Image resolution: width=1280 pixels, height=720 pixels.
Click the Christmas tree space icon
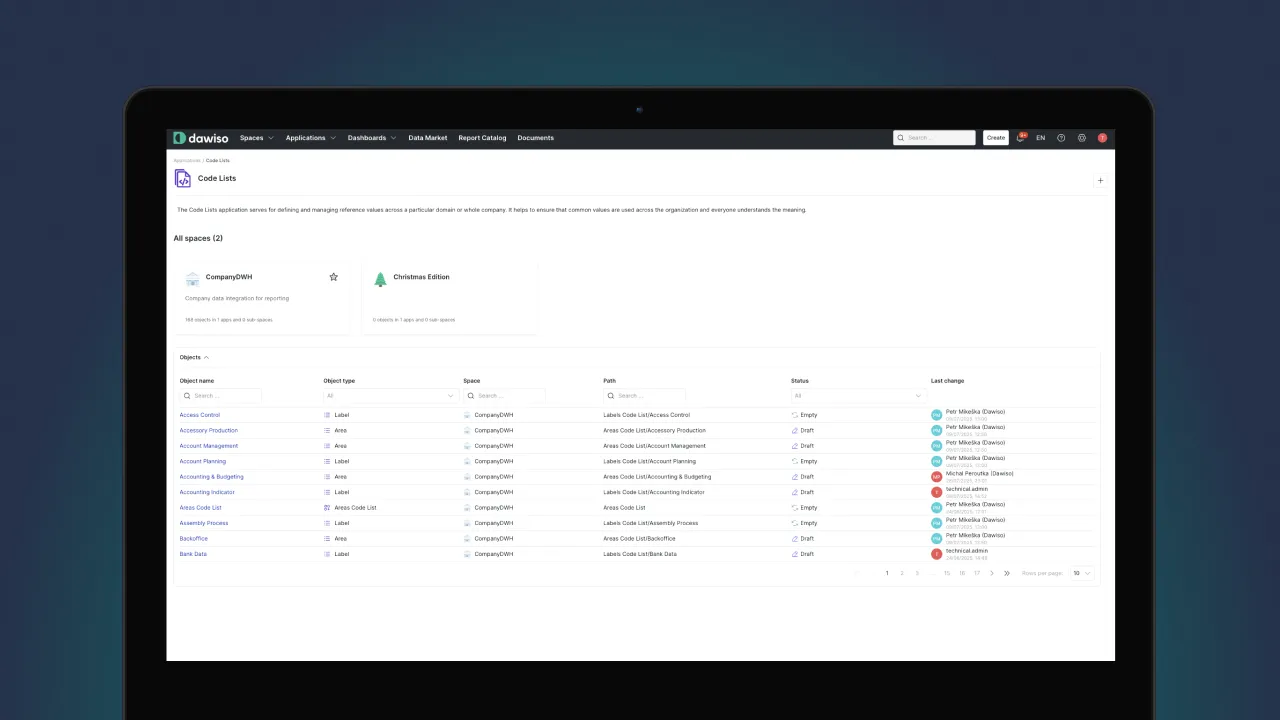[x=380, y=279]
